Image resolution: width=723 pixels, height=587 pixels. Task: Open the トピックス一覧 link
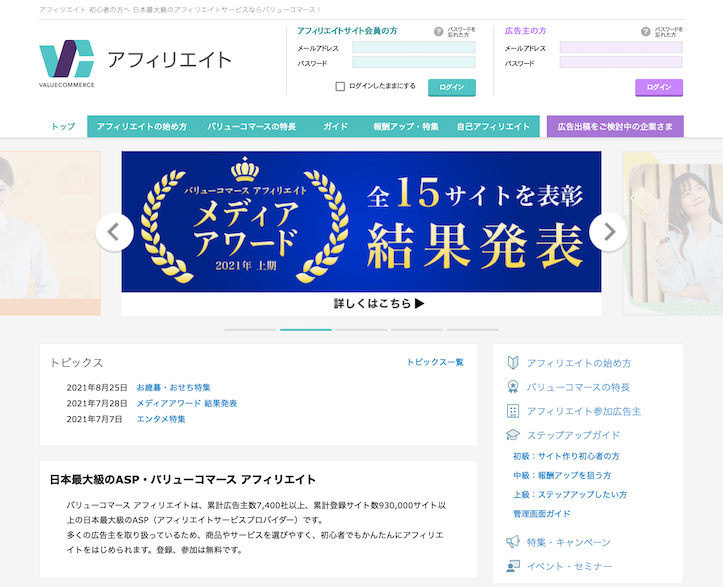pyautogui.click(x=435, y=362)
